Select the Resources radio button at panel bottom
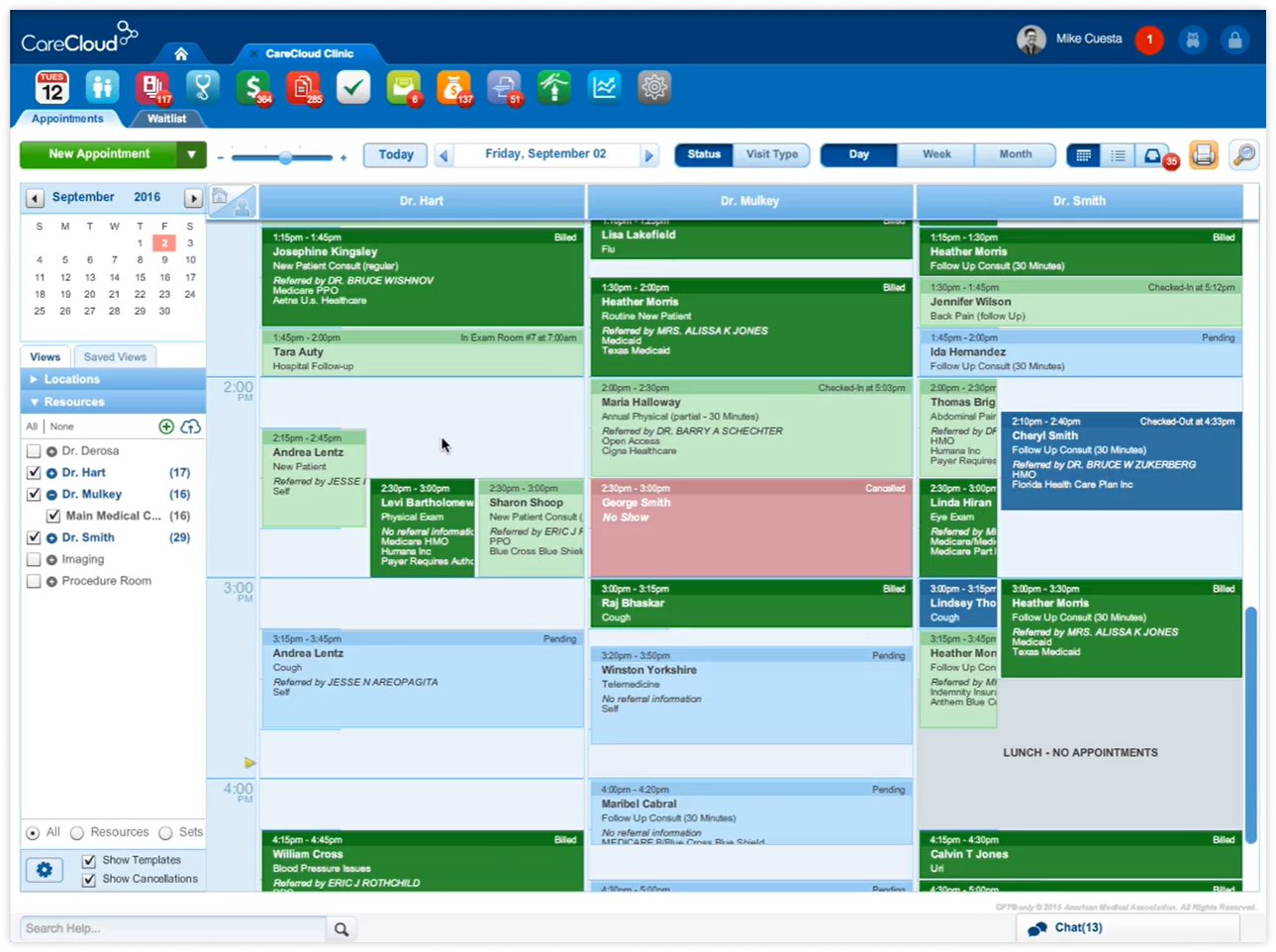Viewport: 1276px width, 952px height. click(77, 832)
